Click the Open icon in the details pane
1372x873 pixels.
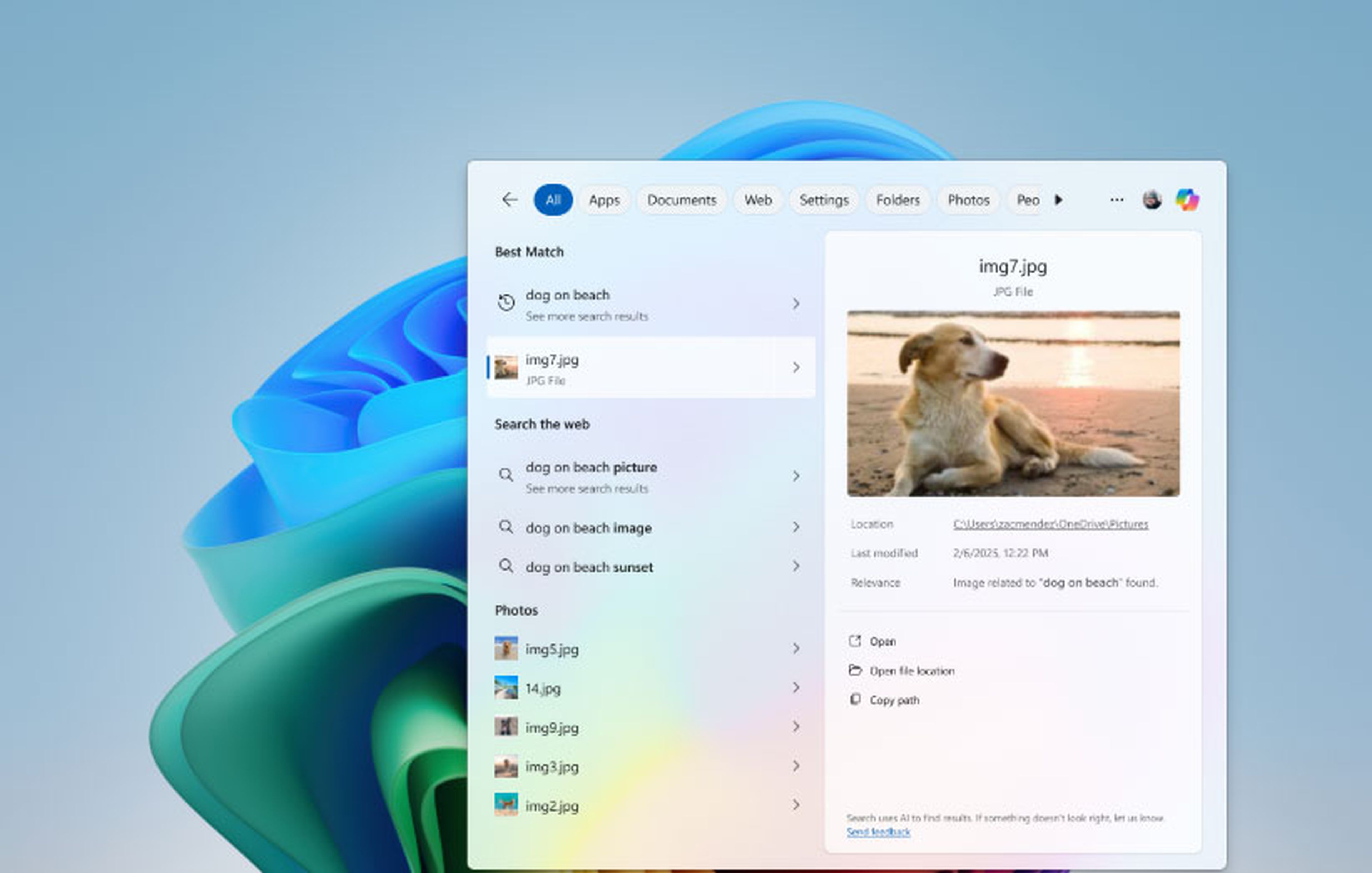(855, 641)
